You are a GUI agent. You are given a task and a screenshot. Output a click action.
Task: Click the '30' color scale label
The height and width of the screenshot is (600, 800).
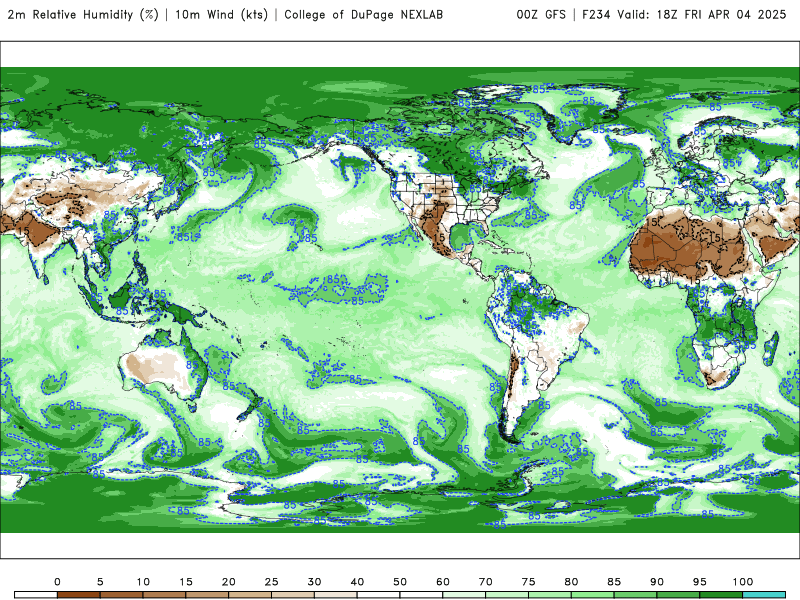click(314, 582)
